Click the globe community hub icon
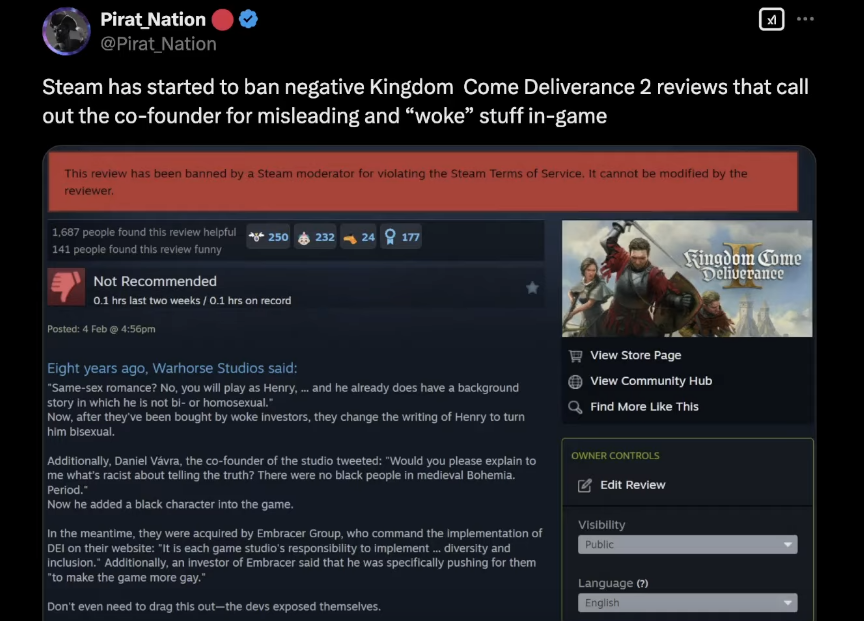 575,381
